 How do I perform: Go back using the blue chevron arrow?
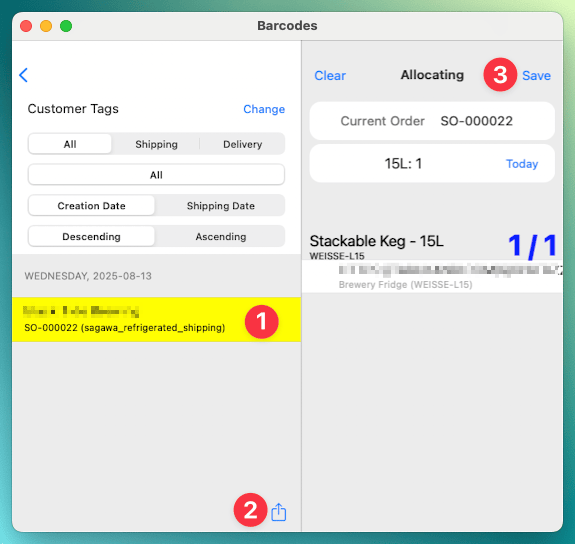[x=23, y=75]
